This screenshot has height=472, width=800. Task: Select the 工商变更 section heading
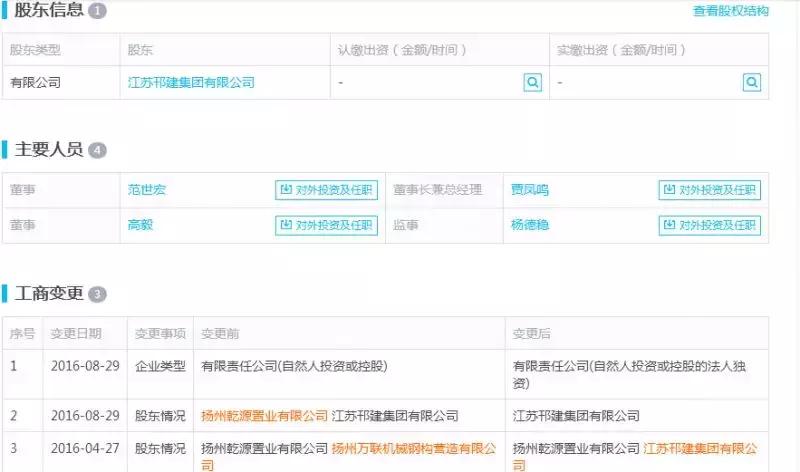click(x=49, y=293)
